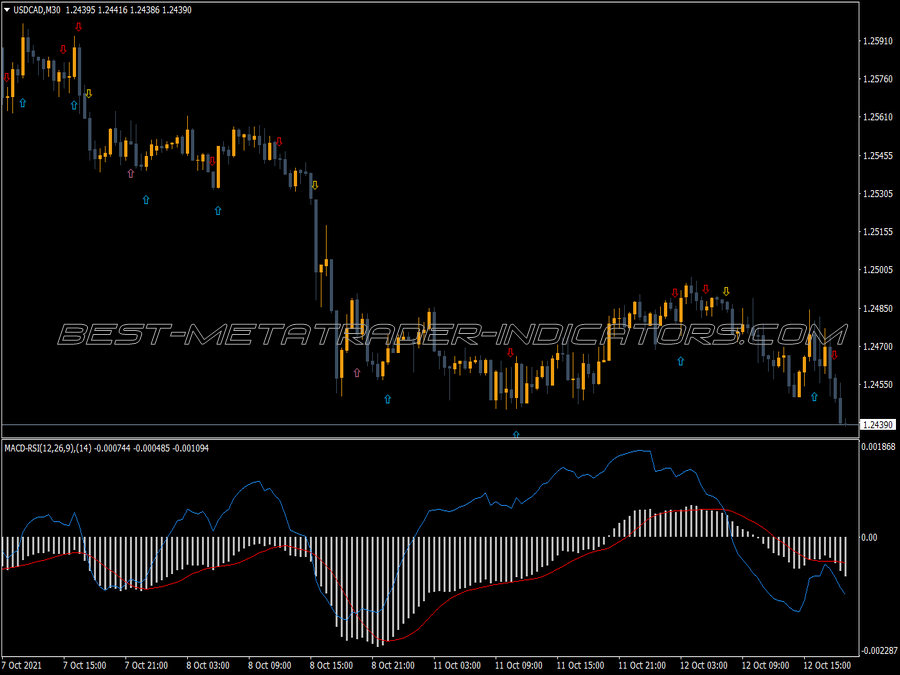Viewport: 900px width, 675px height.
Task: Click the 0.00 indicator zero level label
Action: coord(870,537)
